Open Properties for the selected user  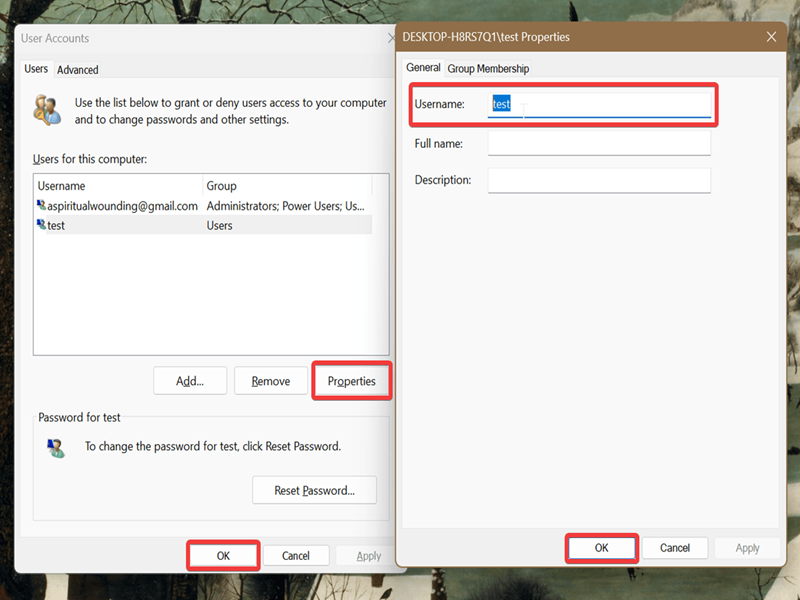click(x=352, y=381)
